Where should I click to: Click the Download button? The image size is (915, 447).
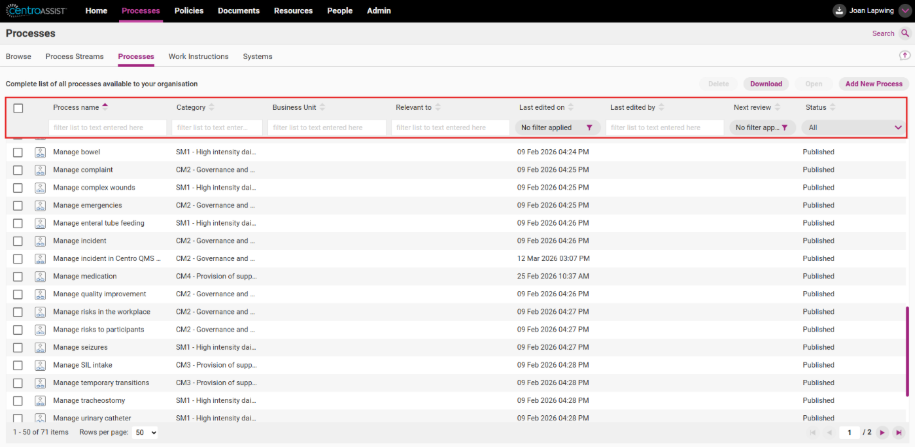(766, 84)
